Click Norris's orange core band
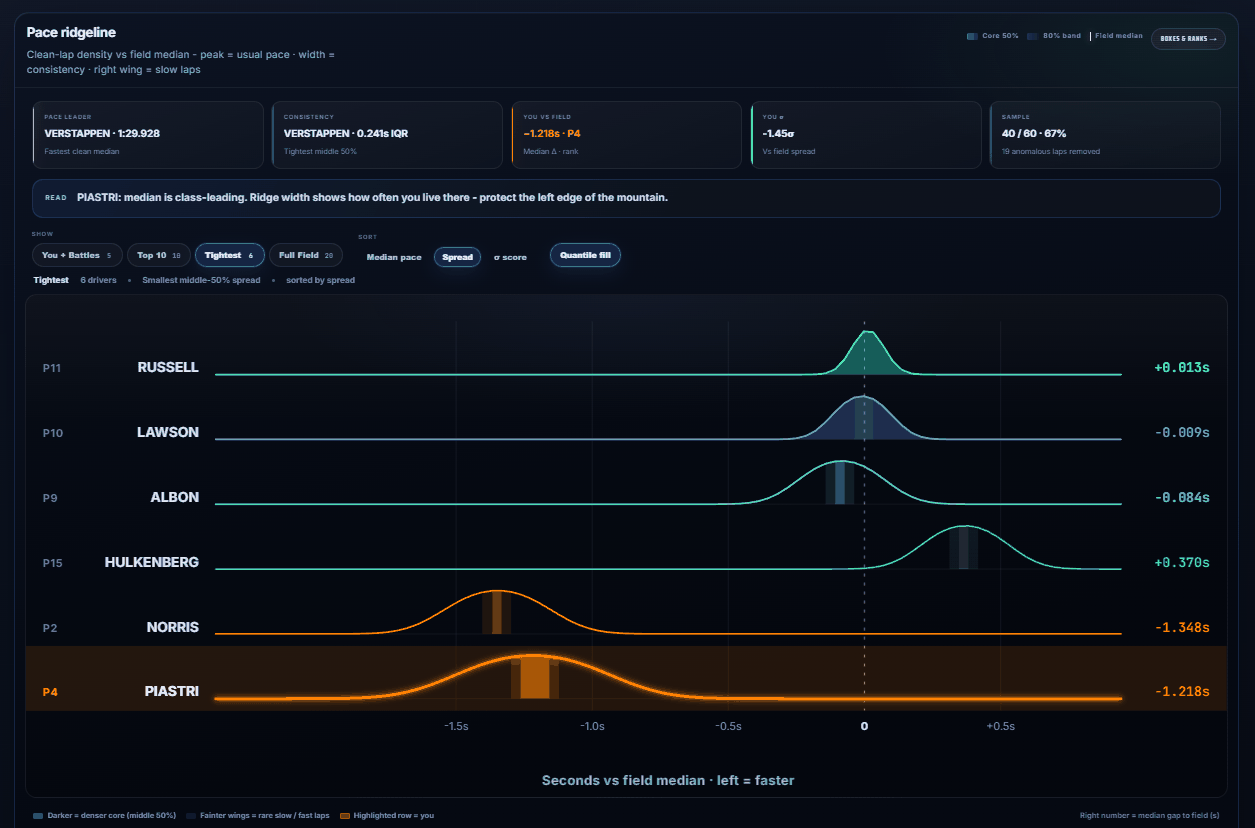Screen dimensions: 1255x828 (497, 612)
